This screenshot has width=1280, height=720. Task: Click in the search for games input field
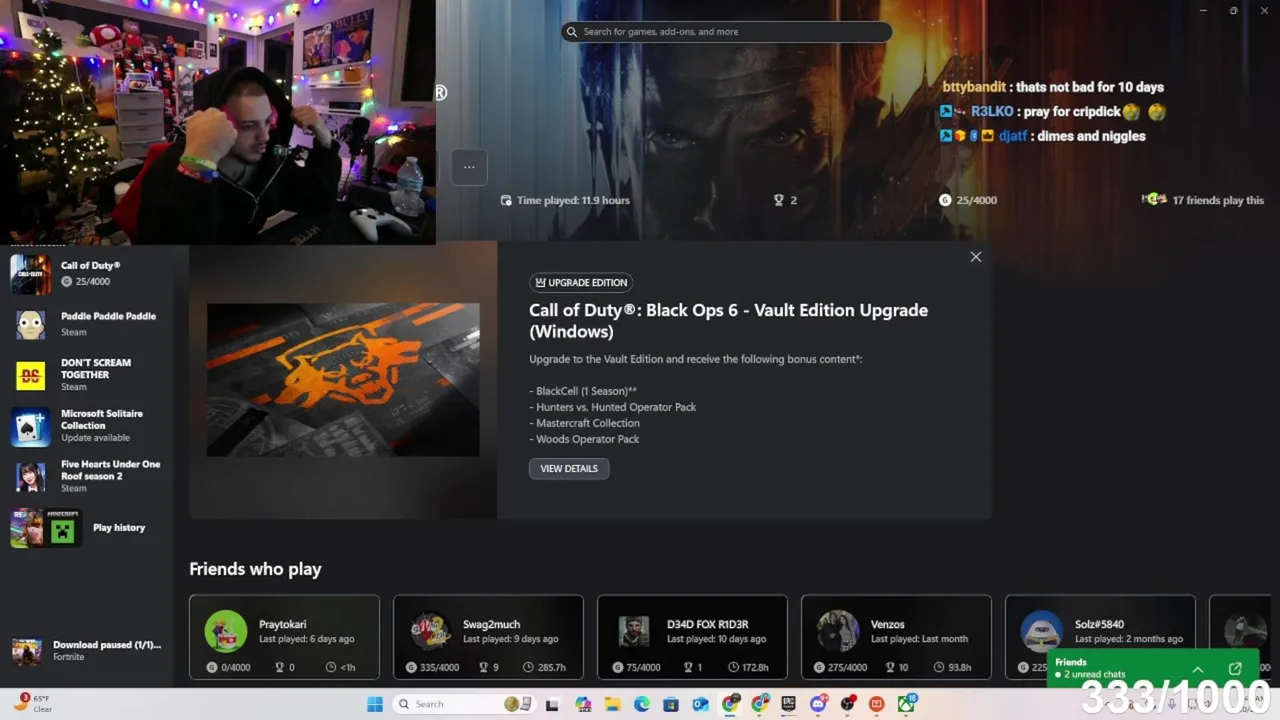pos(726,32)
